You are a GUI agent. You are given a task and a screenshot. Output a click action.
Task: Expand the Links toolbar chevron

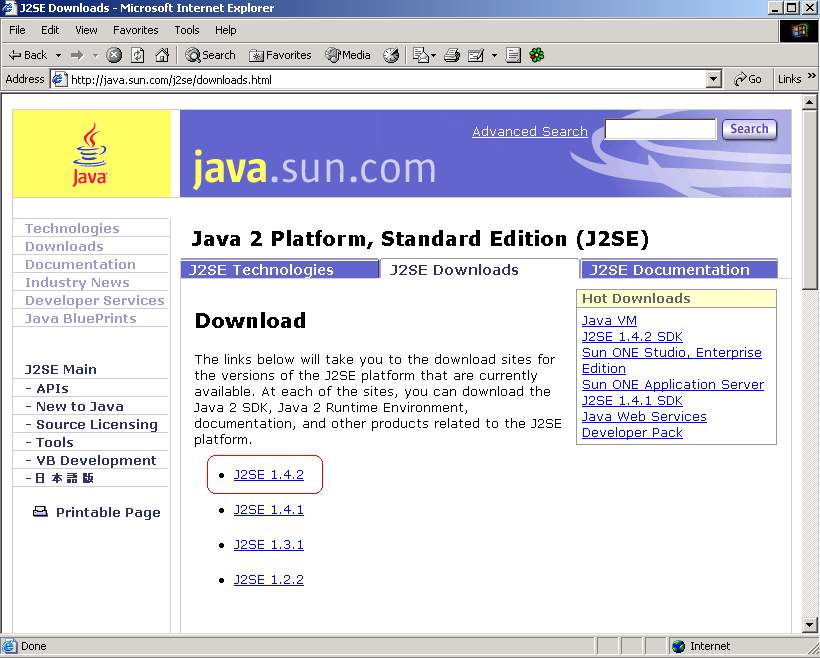click(811, 76)
